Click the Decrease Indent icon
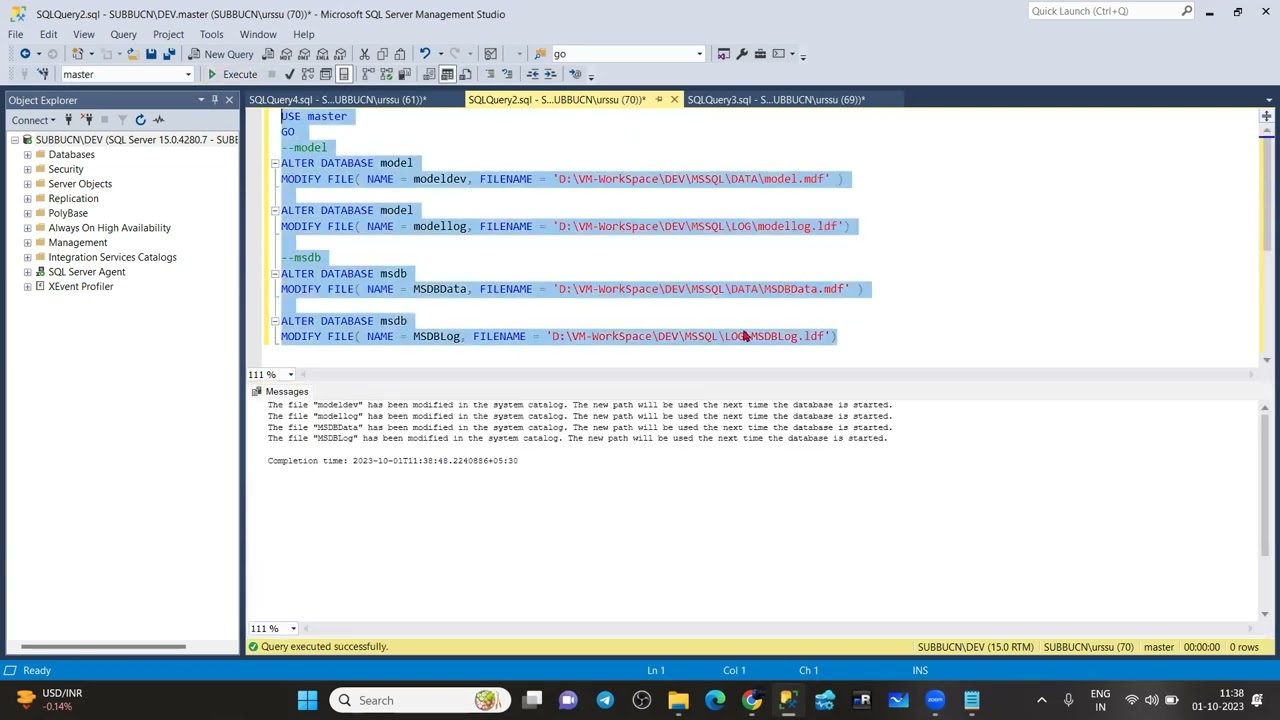 (533, 74)
